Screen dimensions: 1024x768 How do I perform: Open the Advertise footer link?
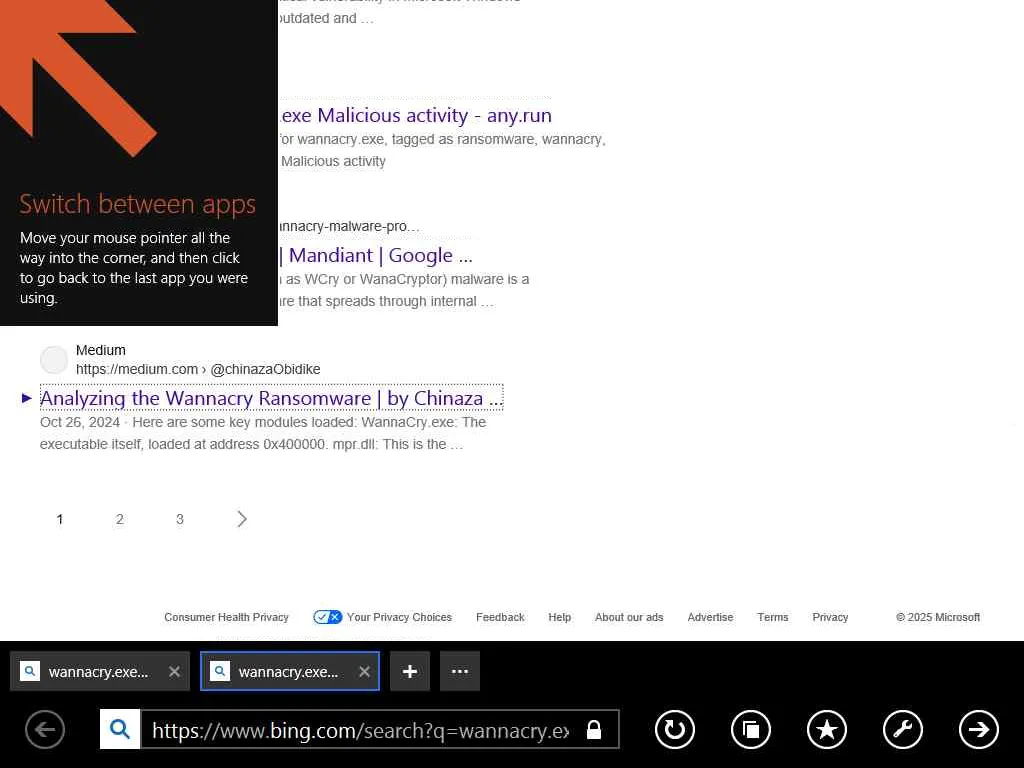(x=711, y=617)
